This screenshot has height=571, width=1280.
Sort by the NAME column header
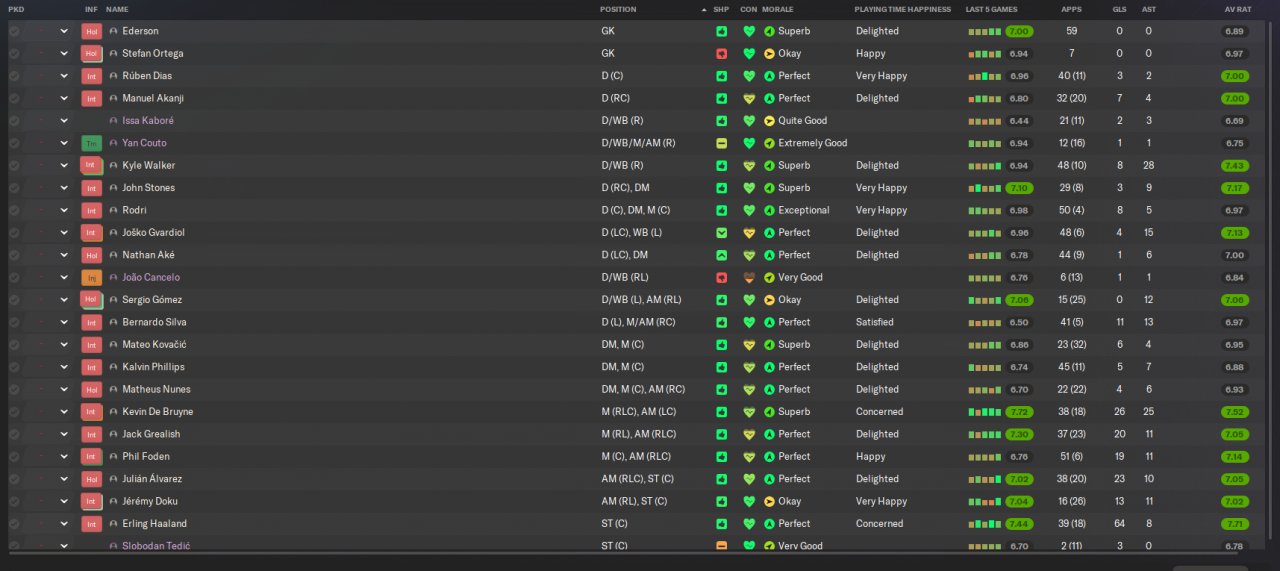117,9
